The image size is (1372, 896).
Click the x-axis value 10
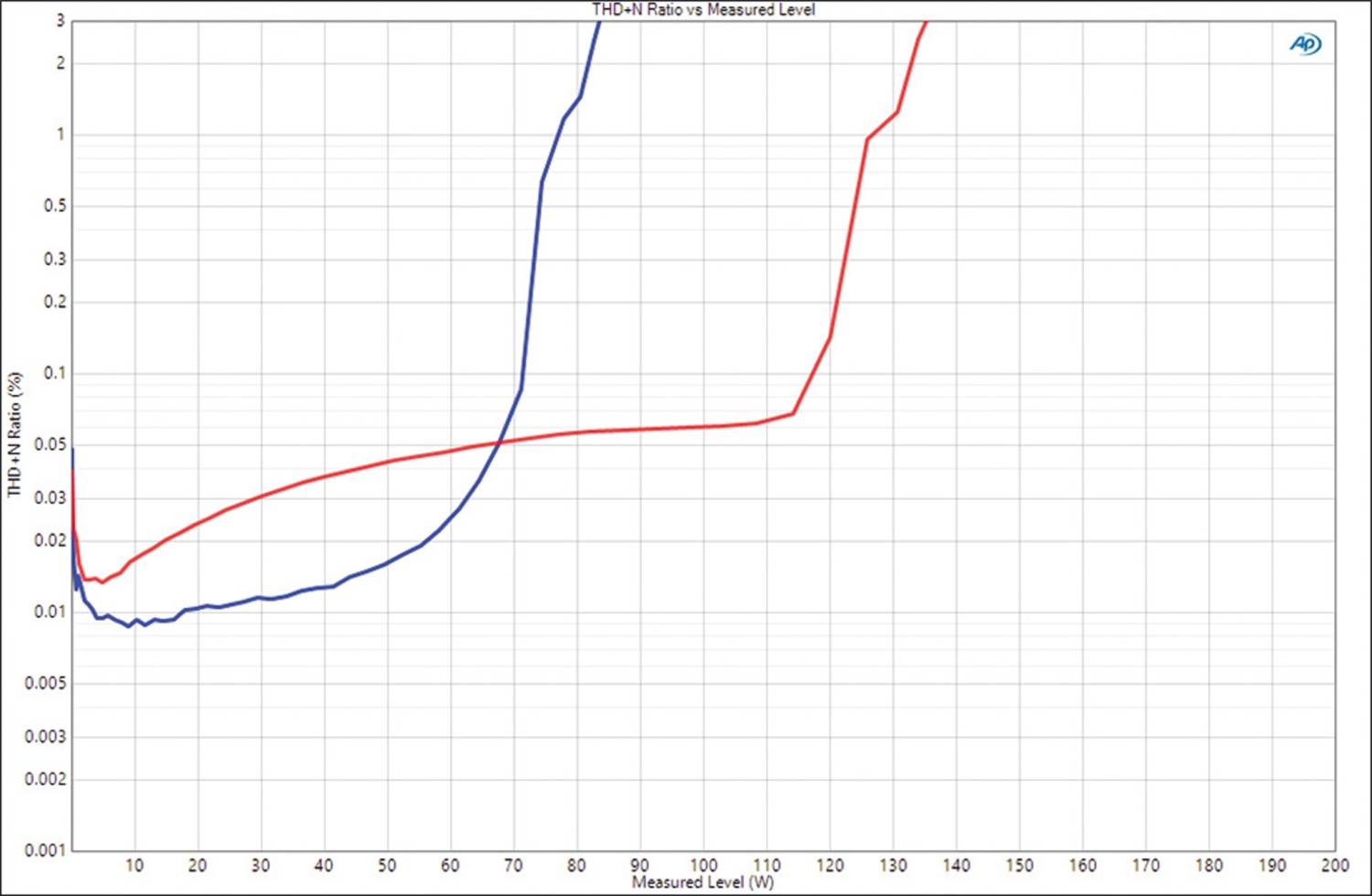(134, 865)
